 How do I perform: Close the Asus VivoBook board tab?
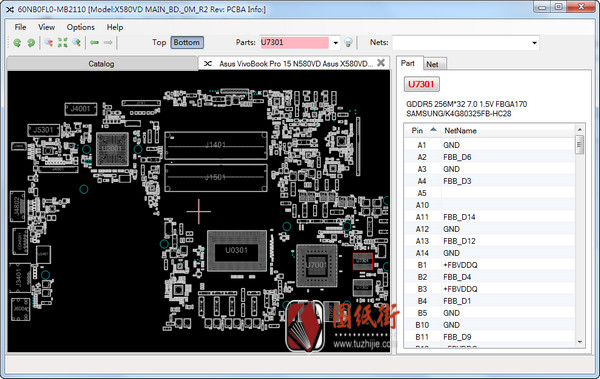(381, 63)
